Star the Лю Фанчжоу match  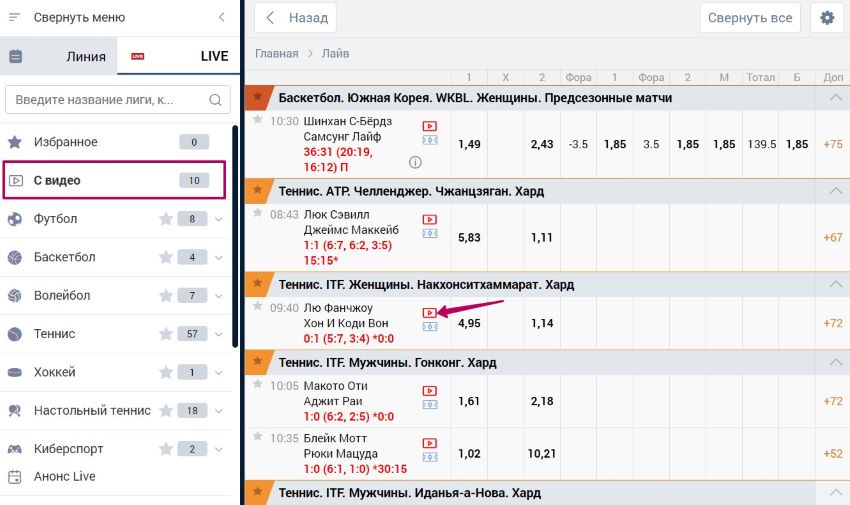(x=257, y=306)
